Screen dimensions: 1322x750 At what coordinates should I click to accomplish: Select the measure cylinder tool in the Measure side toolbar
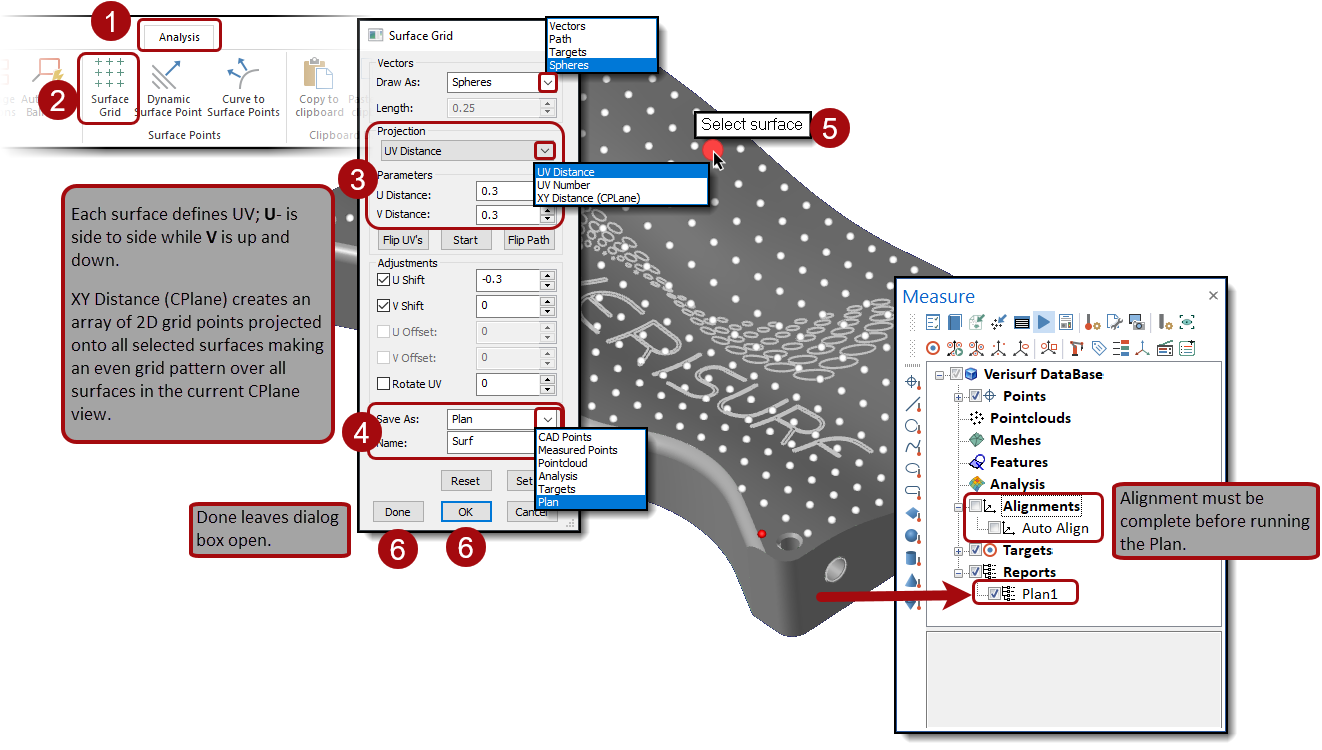pyautogui.click(x=912, y=558)
